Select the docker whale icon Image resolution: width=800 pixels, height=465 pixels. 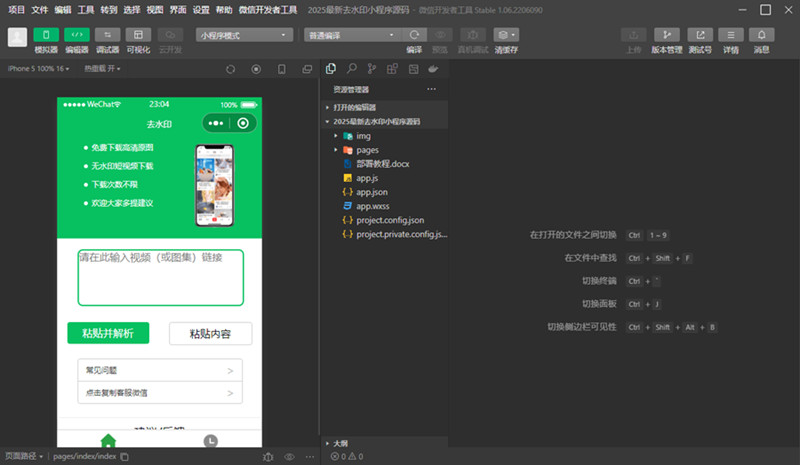pyautogui.click(x=433, y=69)
